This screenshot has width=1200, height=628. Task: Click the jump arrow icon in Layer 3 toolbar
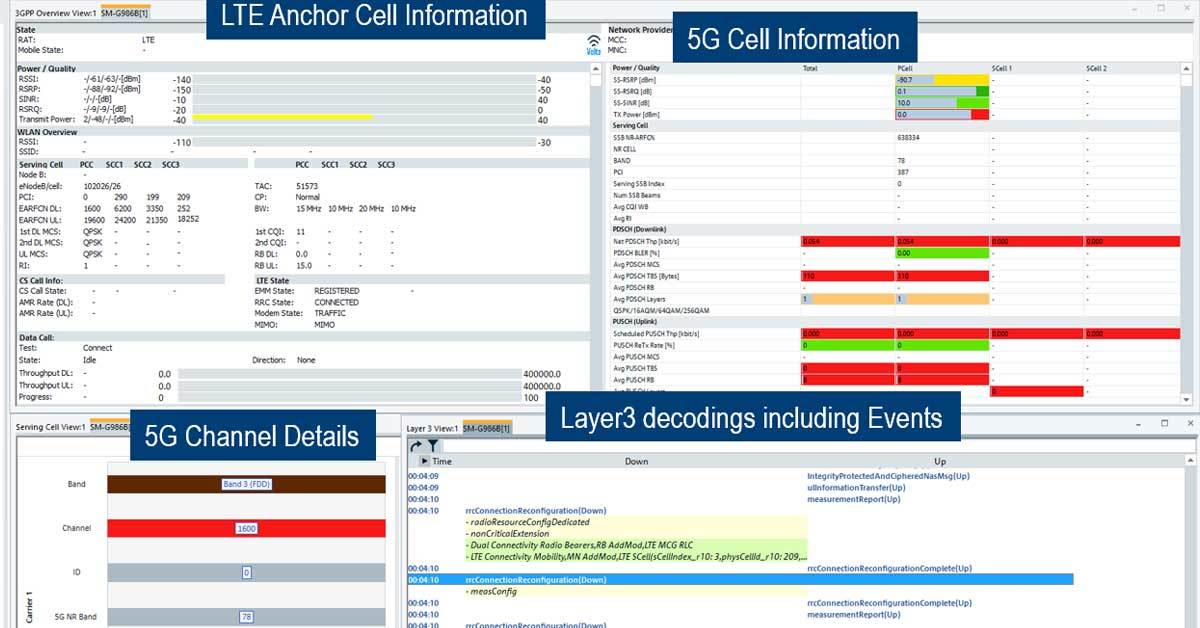[x=416, y=446]
